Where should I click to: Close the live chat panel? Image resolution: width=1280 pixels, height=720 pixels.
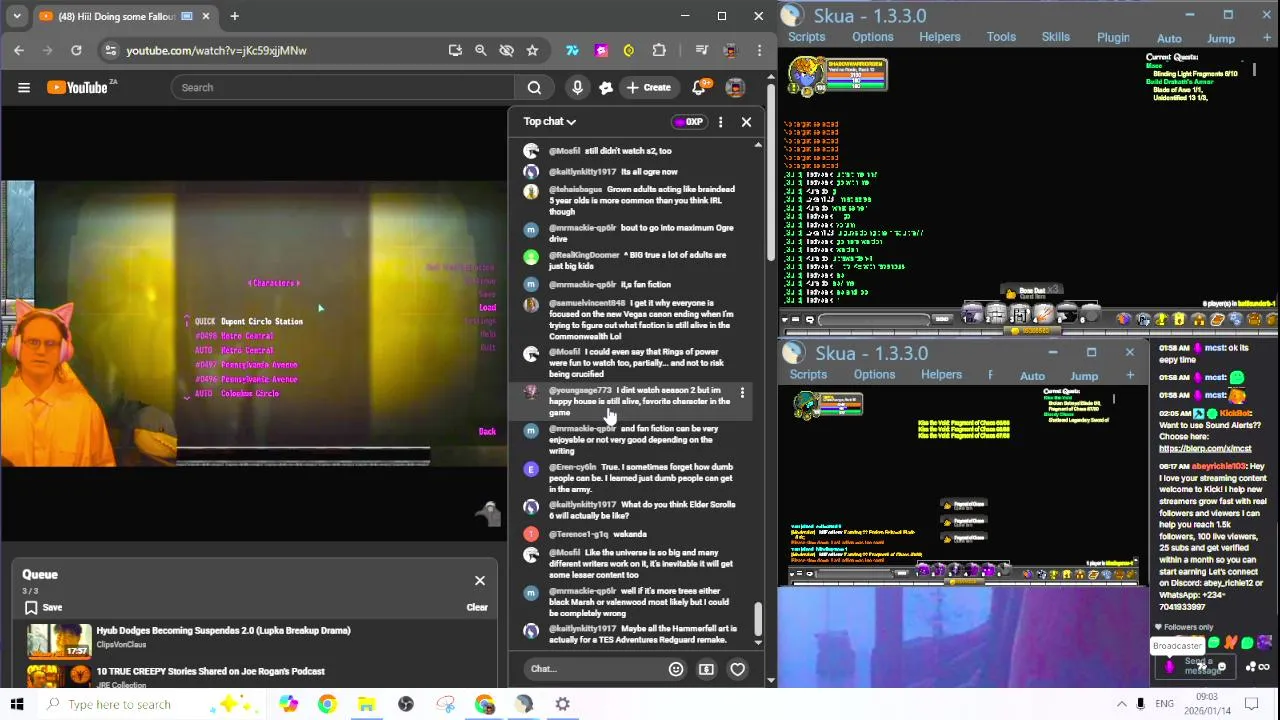(x=746, y=122)
